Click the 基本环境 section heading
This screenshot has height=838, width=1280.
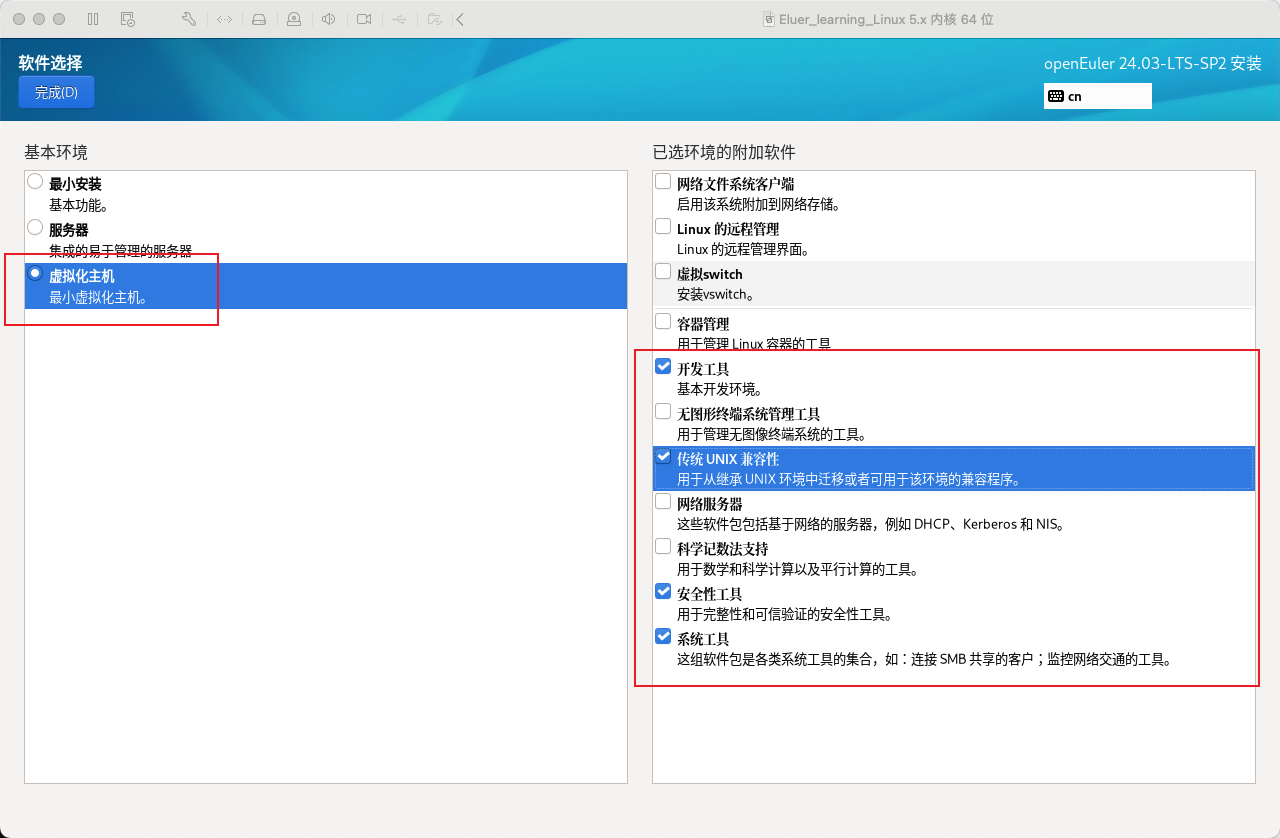(56, 152)
